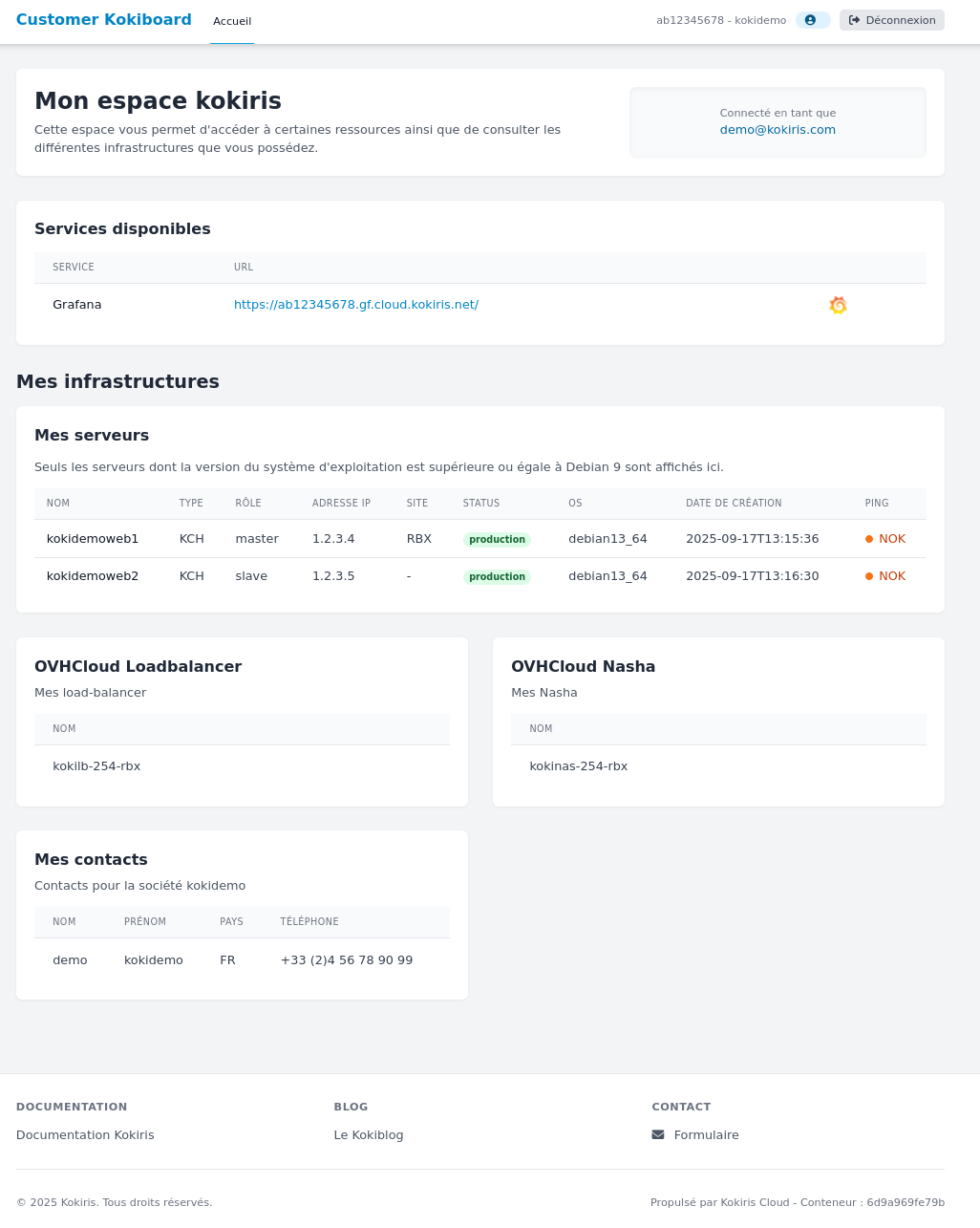Select the kokidemoweb2 server name
Screen dimensions: 980x1228
point(93,576)
